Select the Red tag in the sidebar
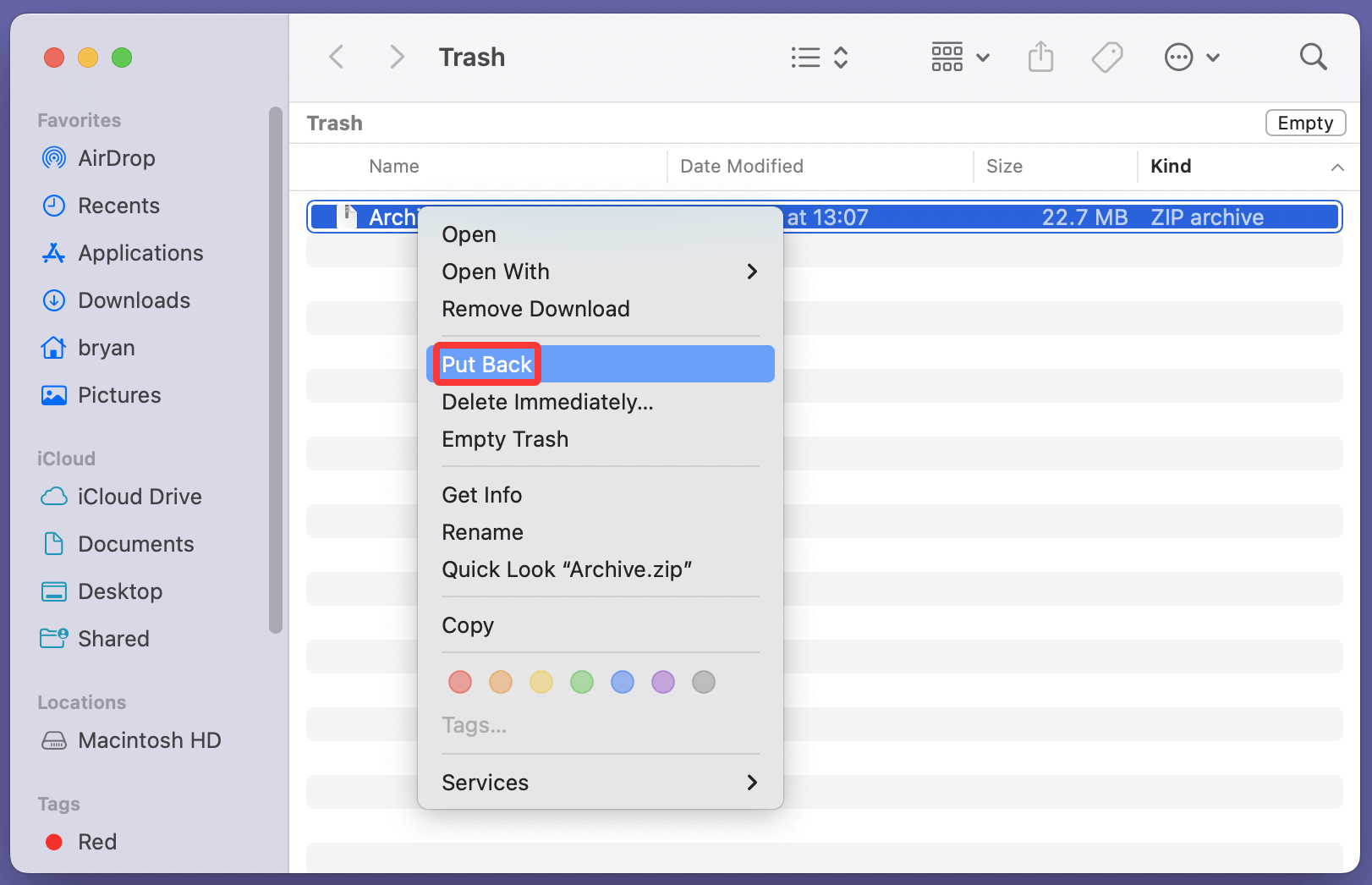The width and height of the screenshot is (1372, 885). (97, 841)
